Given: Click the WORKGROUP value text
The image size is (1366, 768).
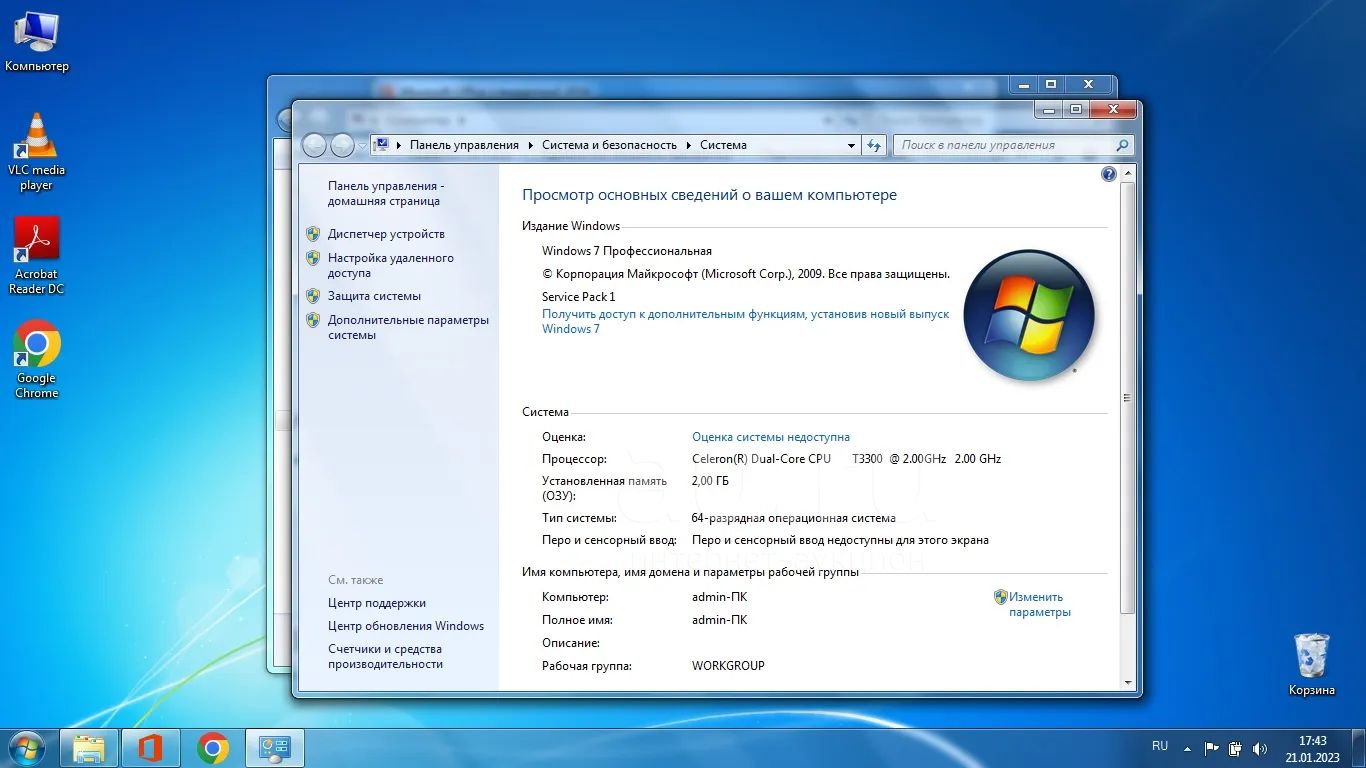Looking at the screenshot, I should [x=728, y=665].
